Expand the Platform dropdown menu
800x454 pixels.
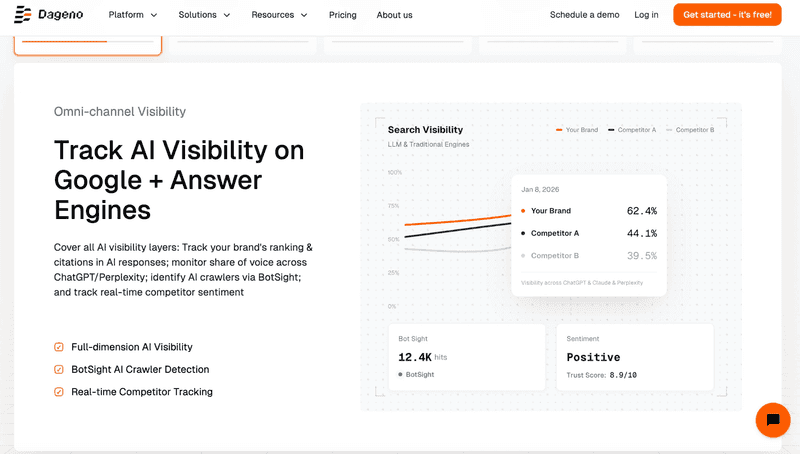click(140, 15)
